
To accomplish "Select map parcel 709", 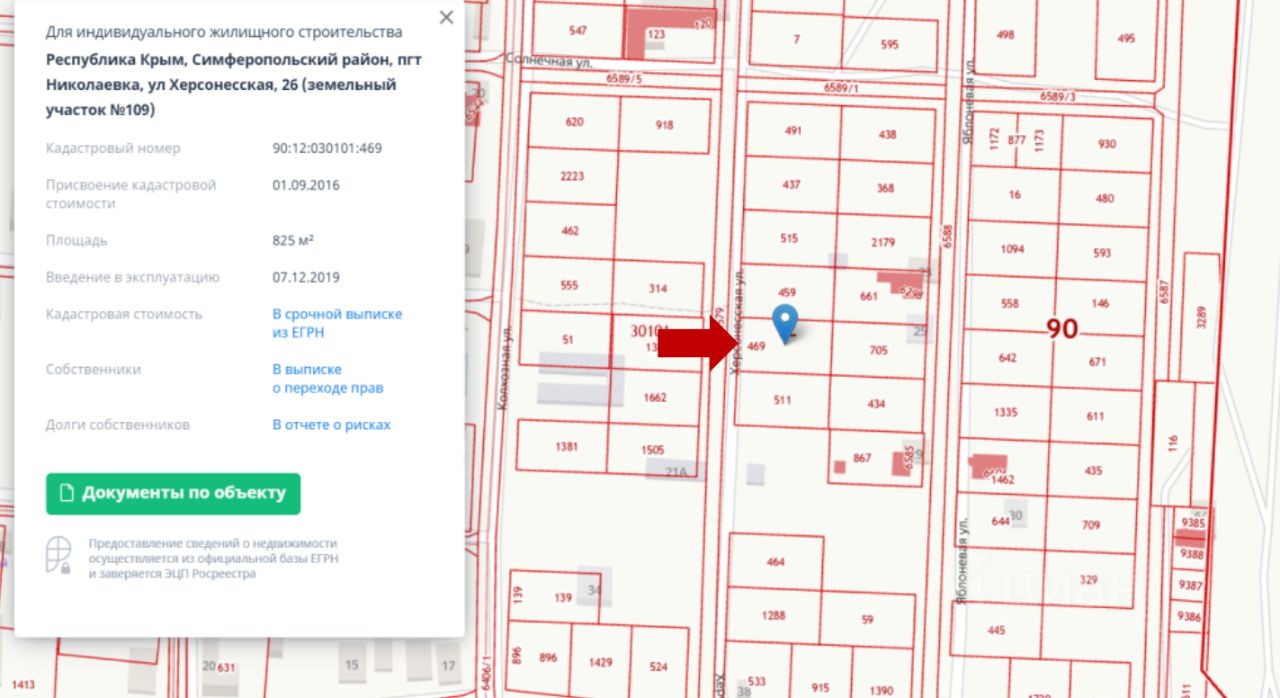I will 1091,525.
